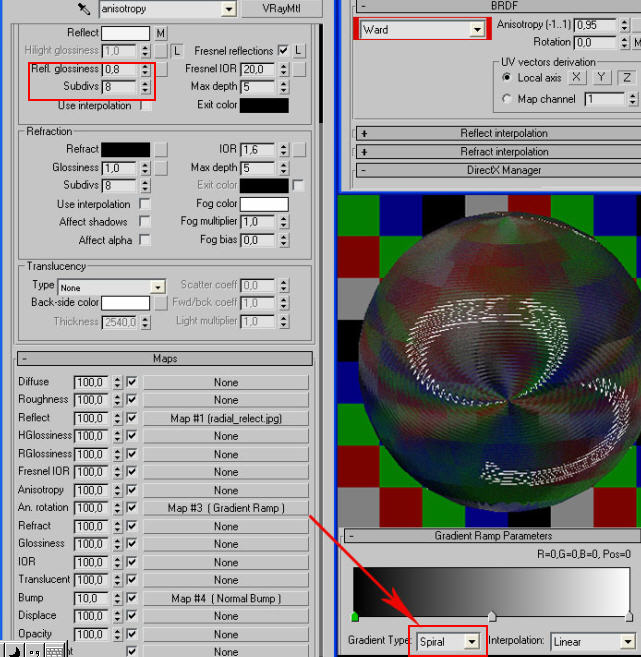Select the Map channel radio button
Image resolution: width=641 pixels, height=657 pixels.
[507, 100]
